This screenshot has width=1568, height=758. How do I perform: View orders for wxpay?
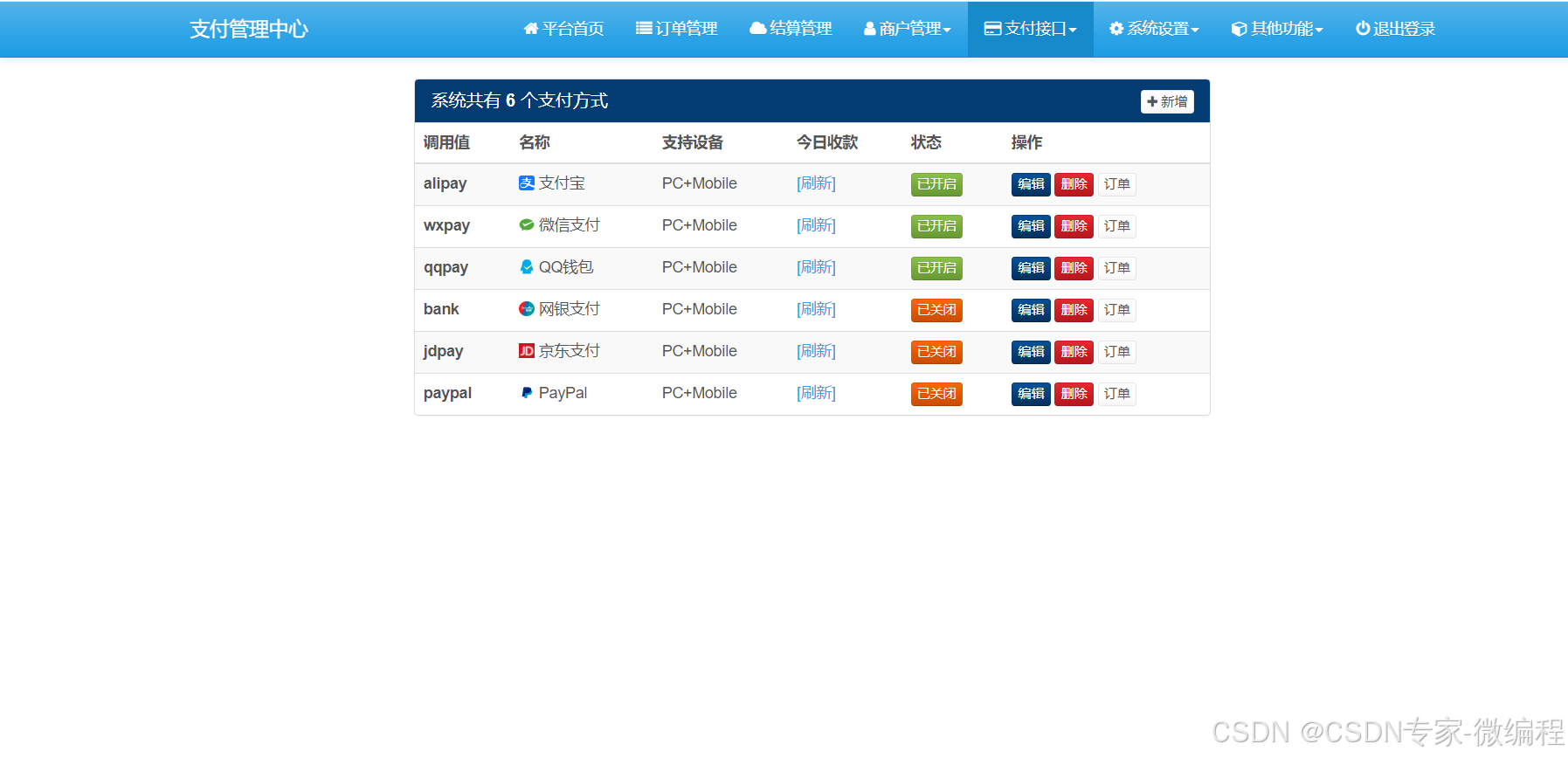tap(1116, 226)
